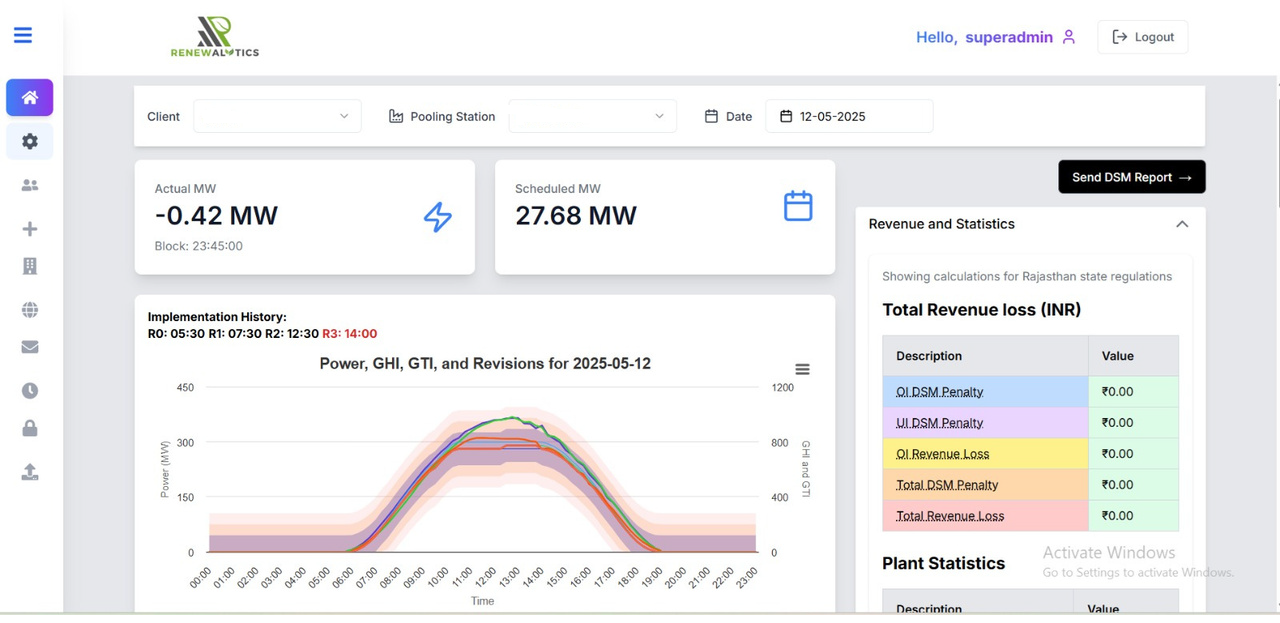The width and height of the screenshot is (1280, 623).
Task: Open the clock history icon
Action: click(x=30, y=391)
